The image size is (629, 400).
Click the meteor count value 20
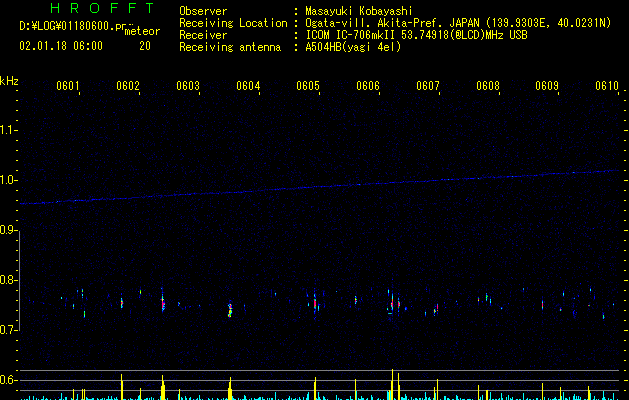click(x=145, y=46)
